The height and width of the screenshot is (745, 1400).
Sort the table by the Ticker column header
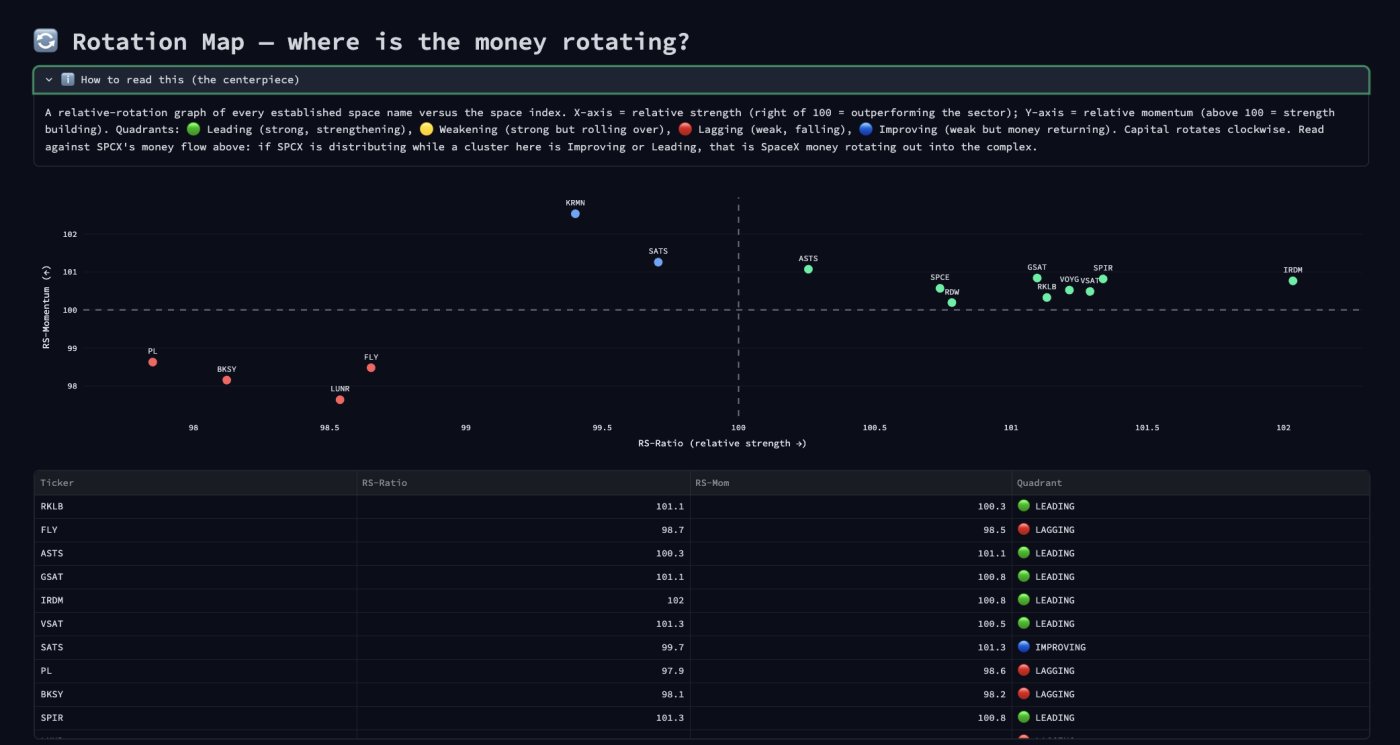click(x=196, y=483)
